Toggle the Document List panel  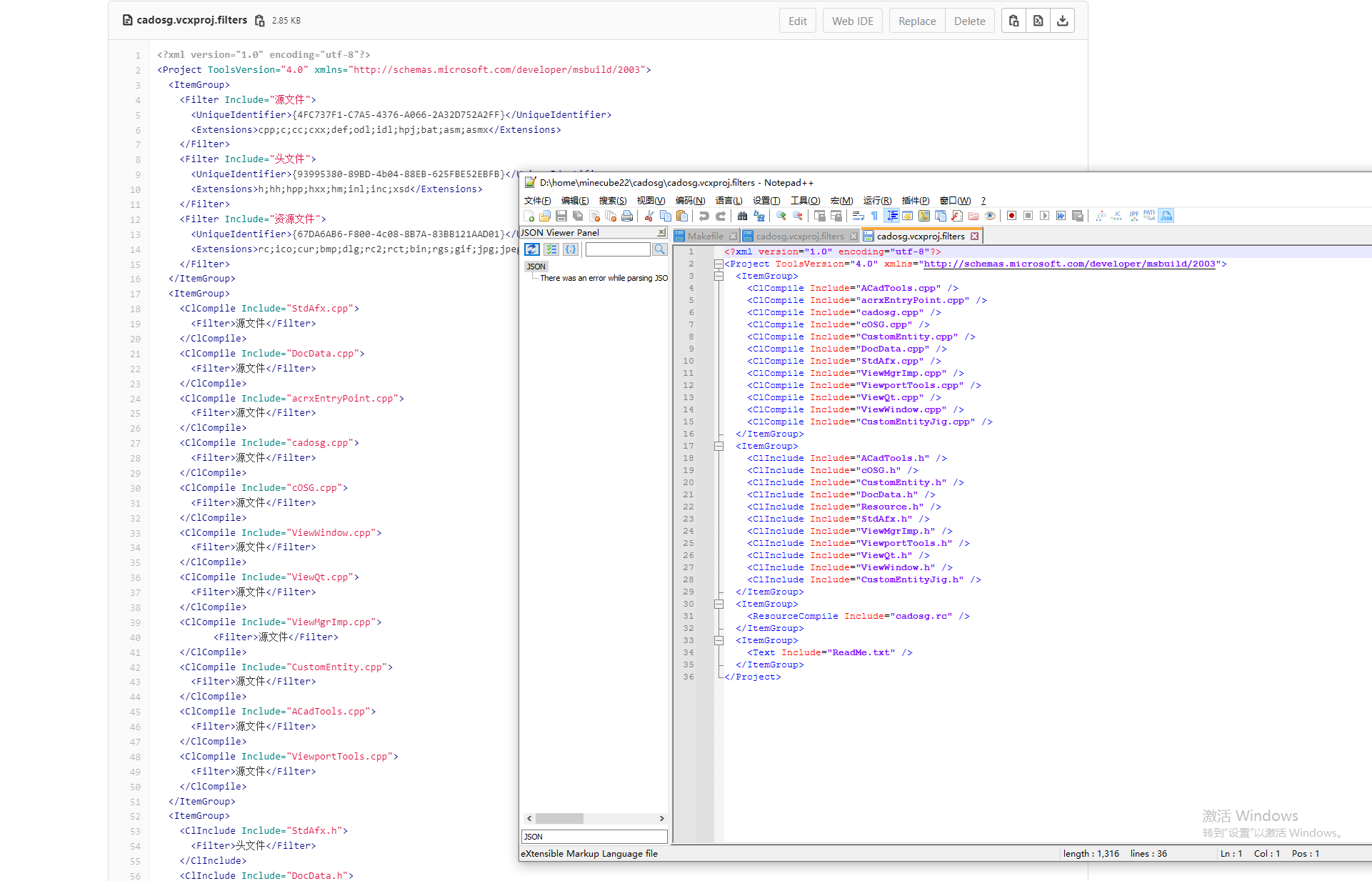tap(941, 216)
